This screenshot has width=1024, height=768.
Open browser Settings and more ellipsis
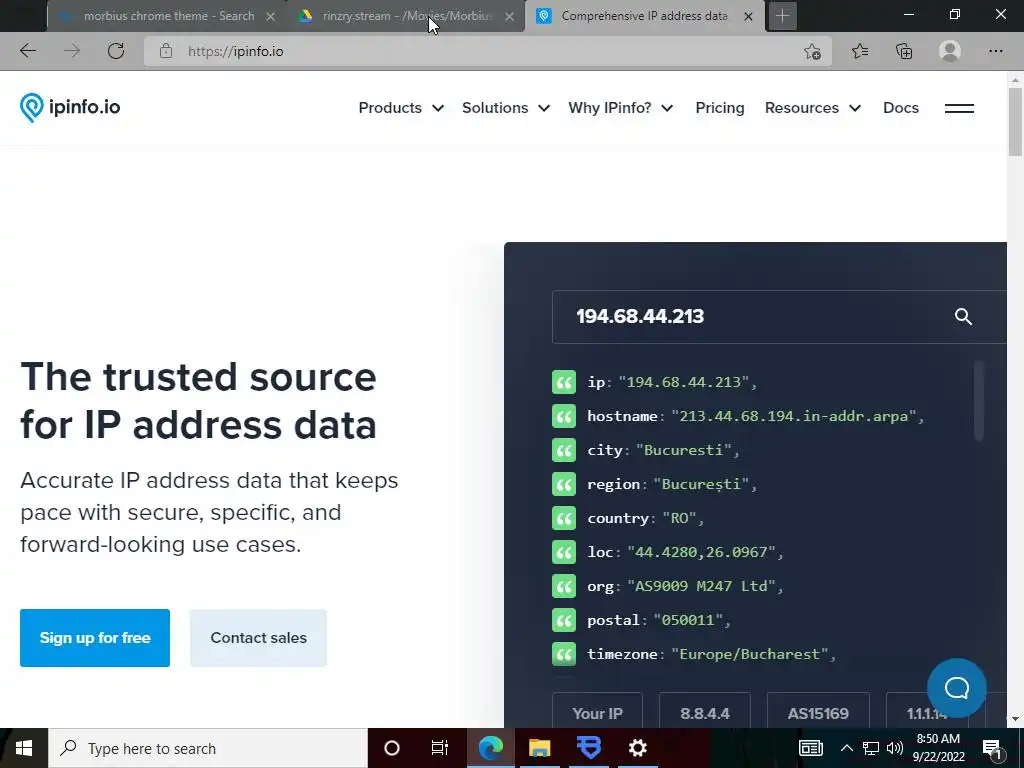point(995,51)
